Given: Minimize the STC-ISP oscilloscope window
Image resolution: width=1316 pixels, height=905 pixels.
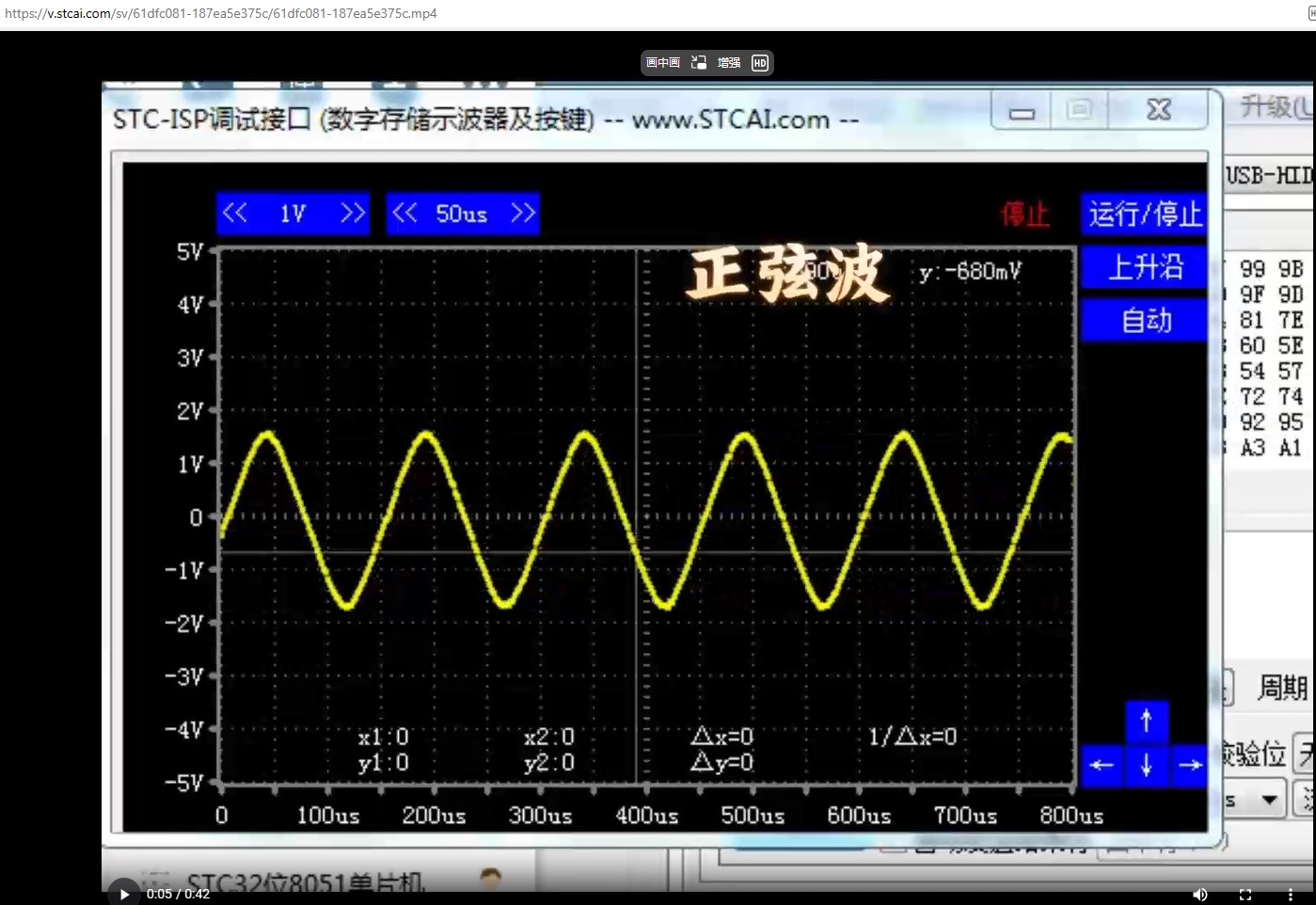Looking at the screenshot, I should pos(1022,111).
